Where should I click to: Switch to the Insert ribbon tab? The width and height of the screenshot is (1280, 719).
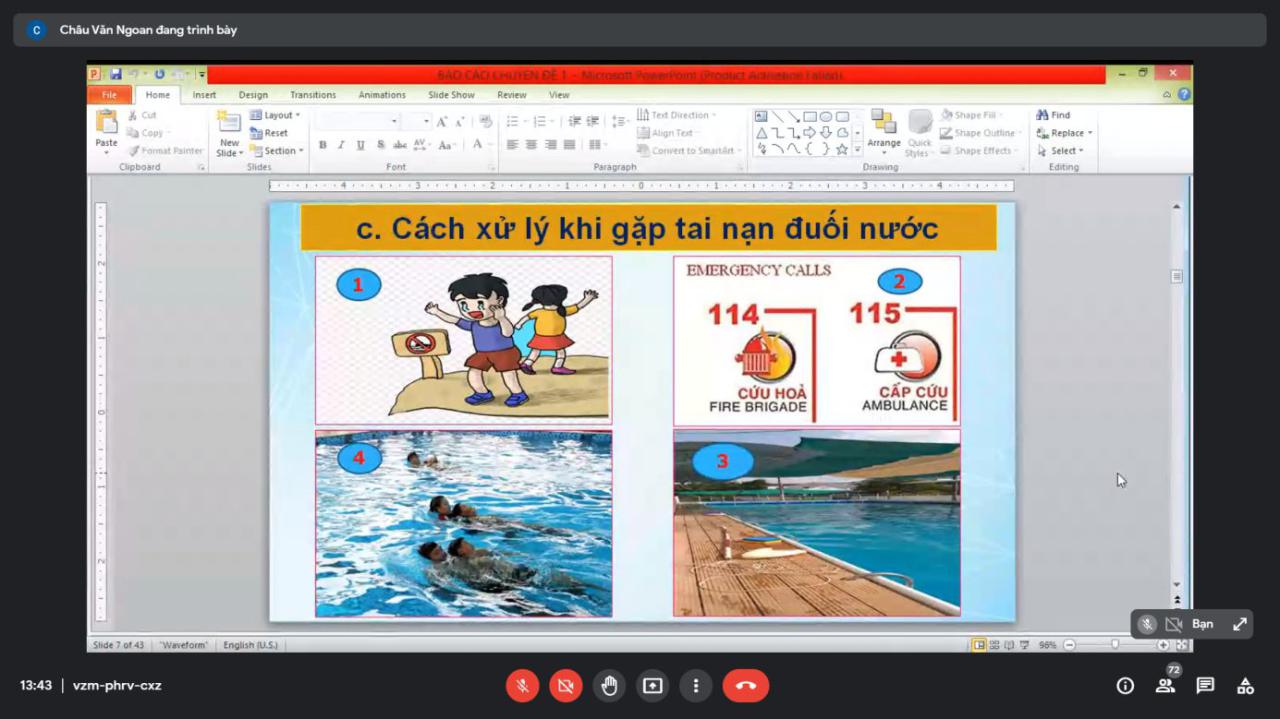pyautogui.click(x=204, y=94)
